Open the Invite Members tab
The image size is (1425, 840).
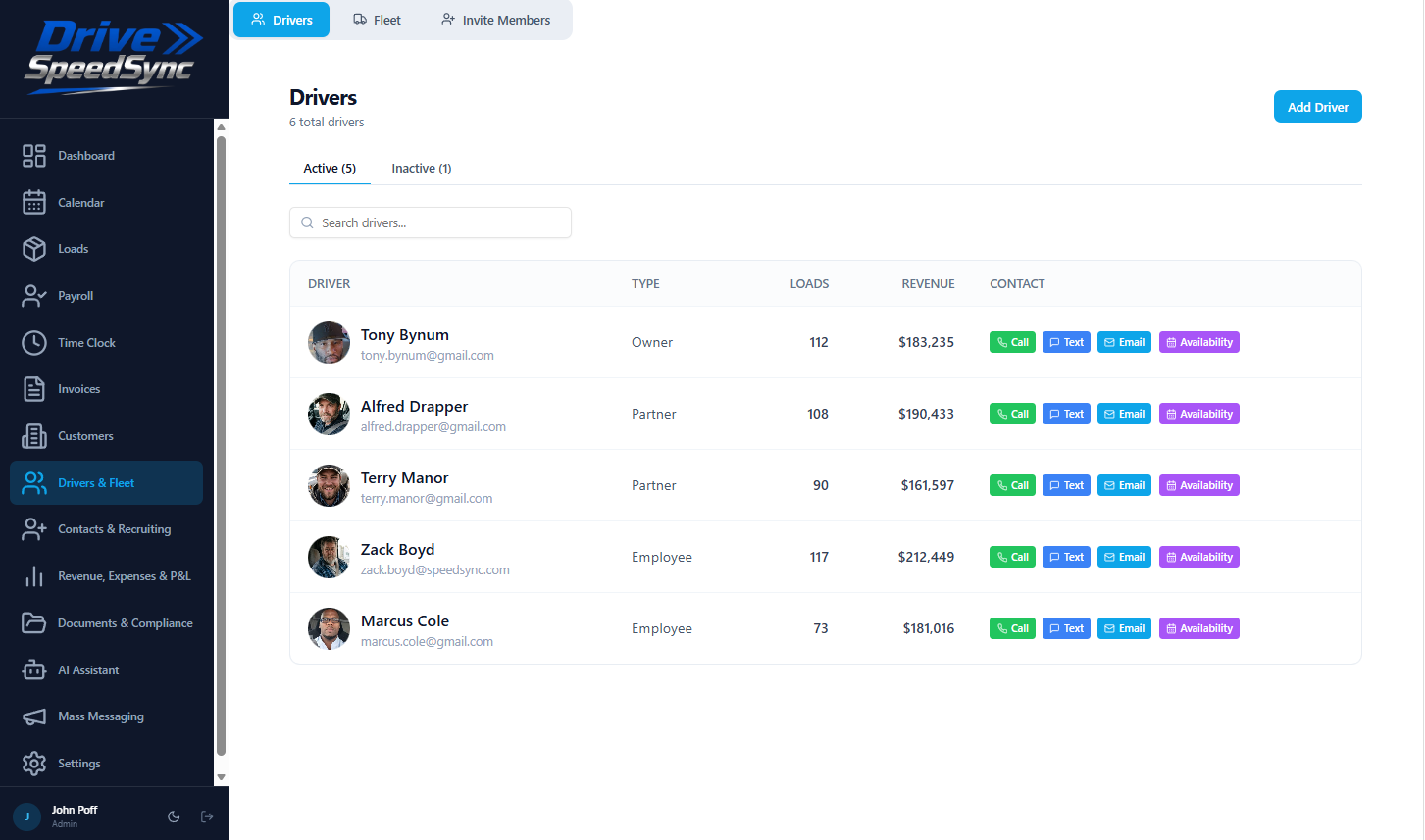496,20
